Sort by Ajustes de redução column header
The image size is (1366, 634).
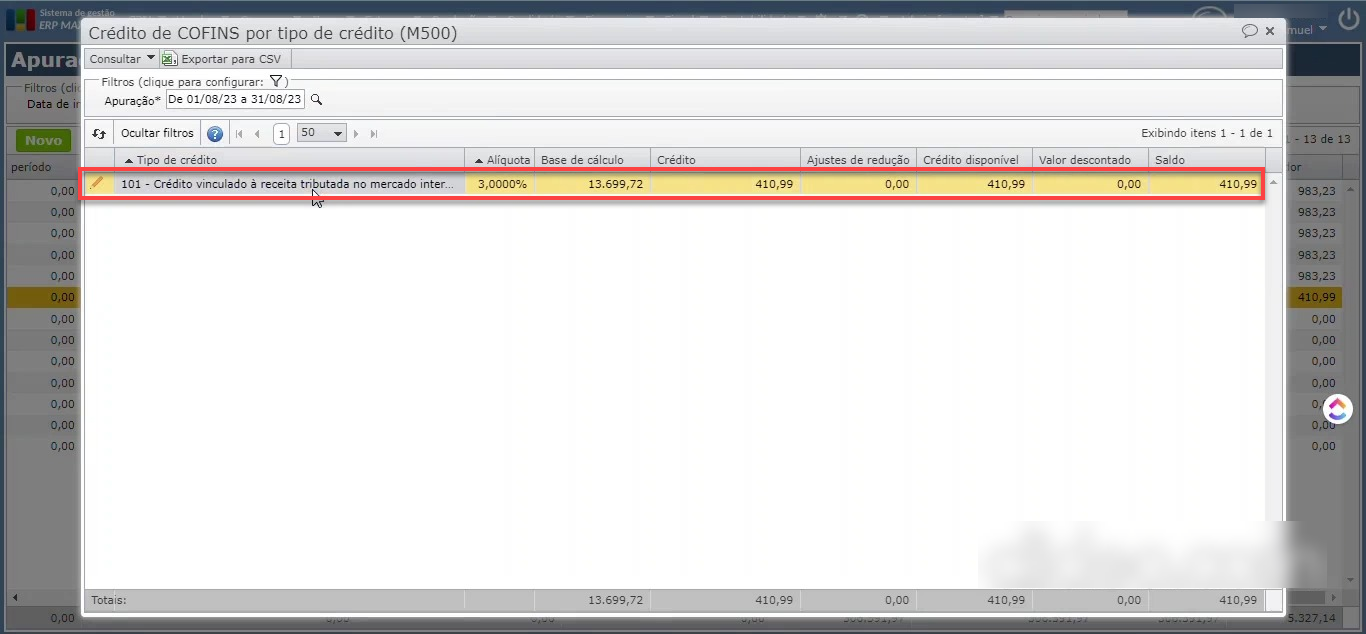858,160
